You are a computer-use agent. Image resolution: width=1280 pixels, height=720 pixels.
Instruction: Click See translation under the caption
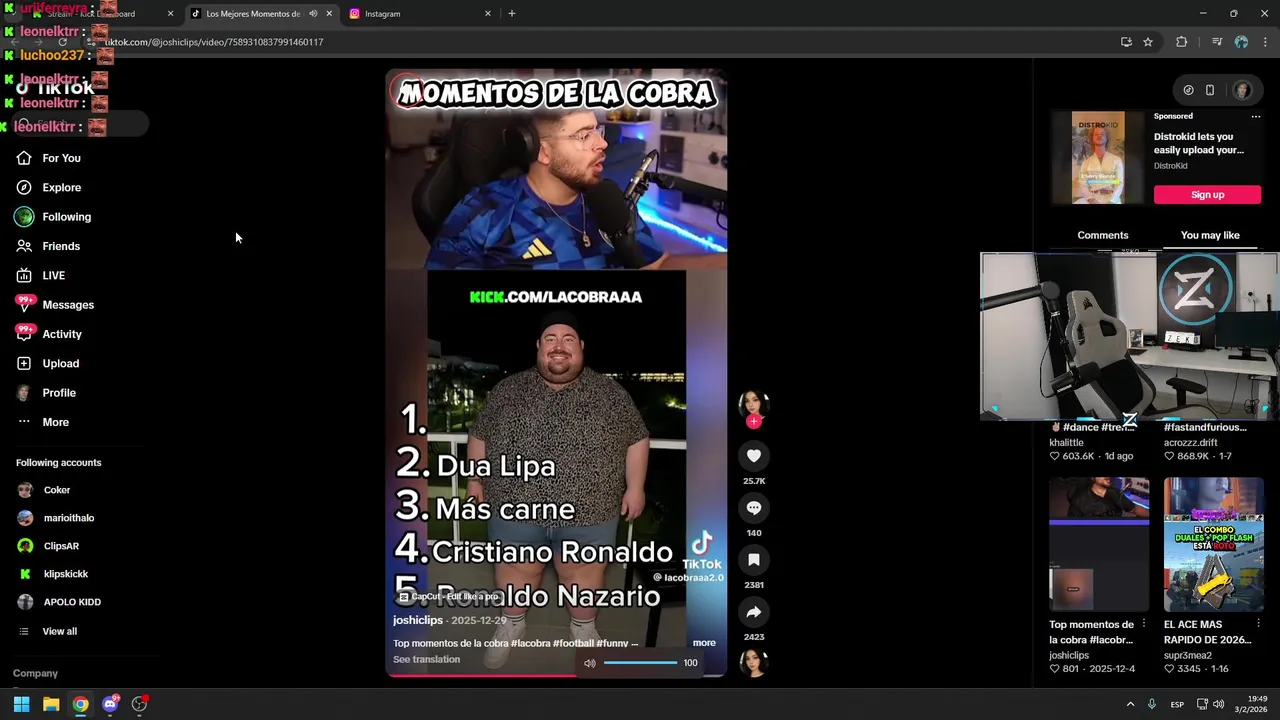coord(426,659)
